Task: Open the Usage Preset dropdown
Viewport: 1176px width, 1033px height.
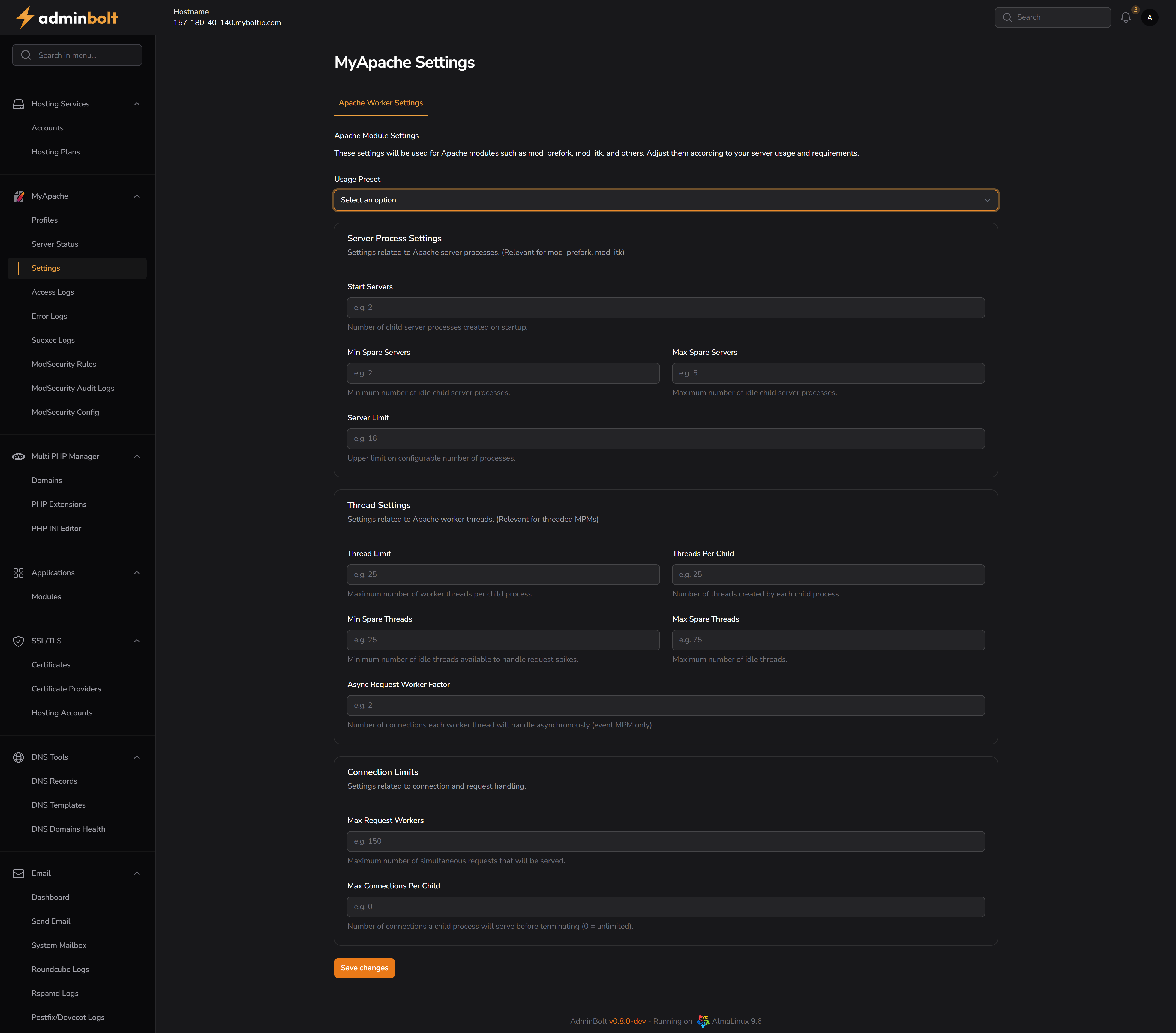Action: (665, 200)
